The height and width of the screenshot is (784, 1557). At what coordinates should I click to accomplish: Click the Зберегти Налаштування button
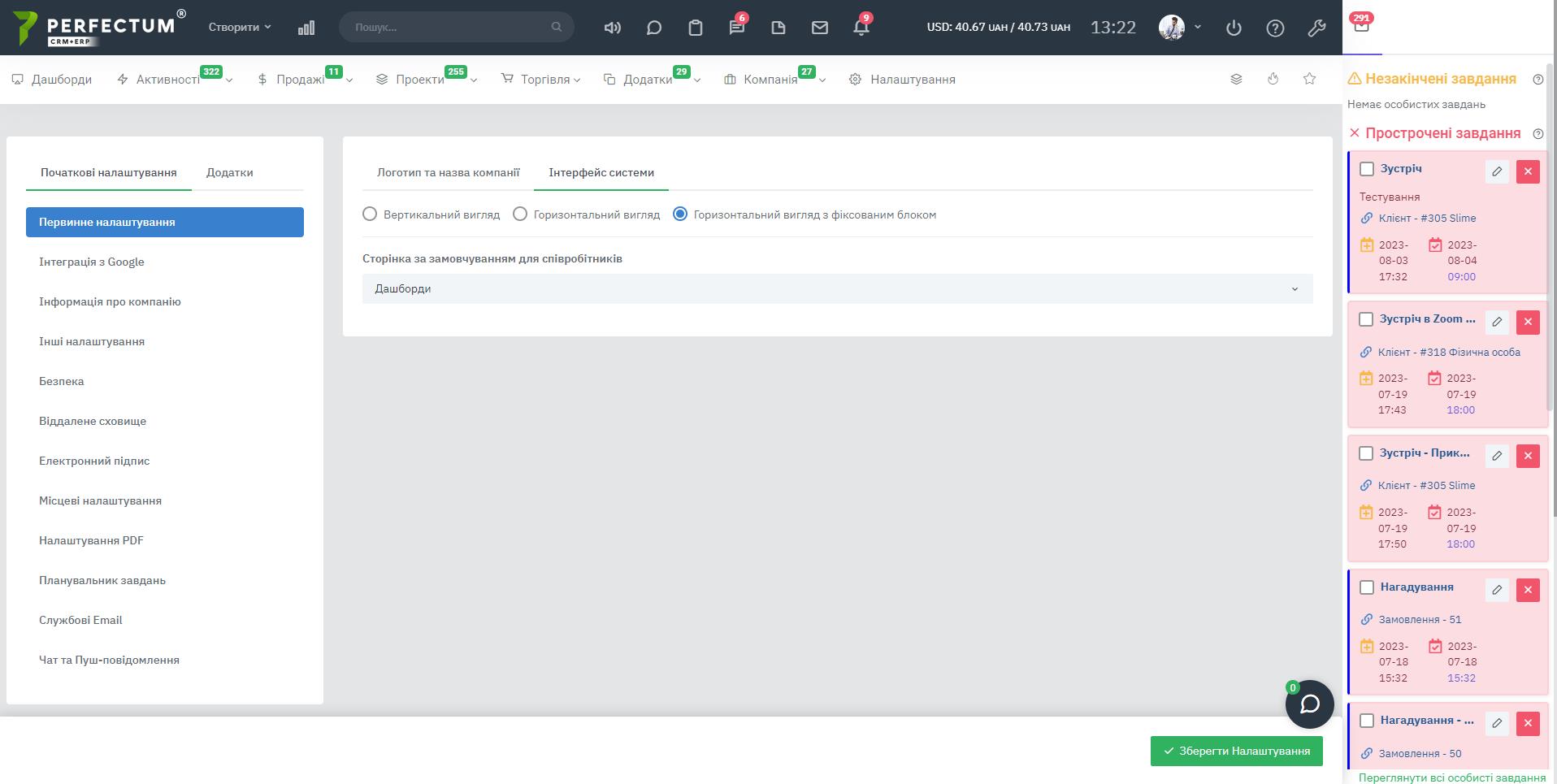coord(1236,751)
